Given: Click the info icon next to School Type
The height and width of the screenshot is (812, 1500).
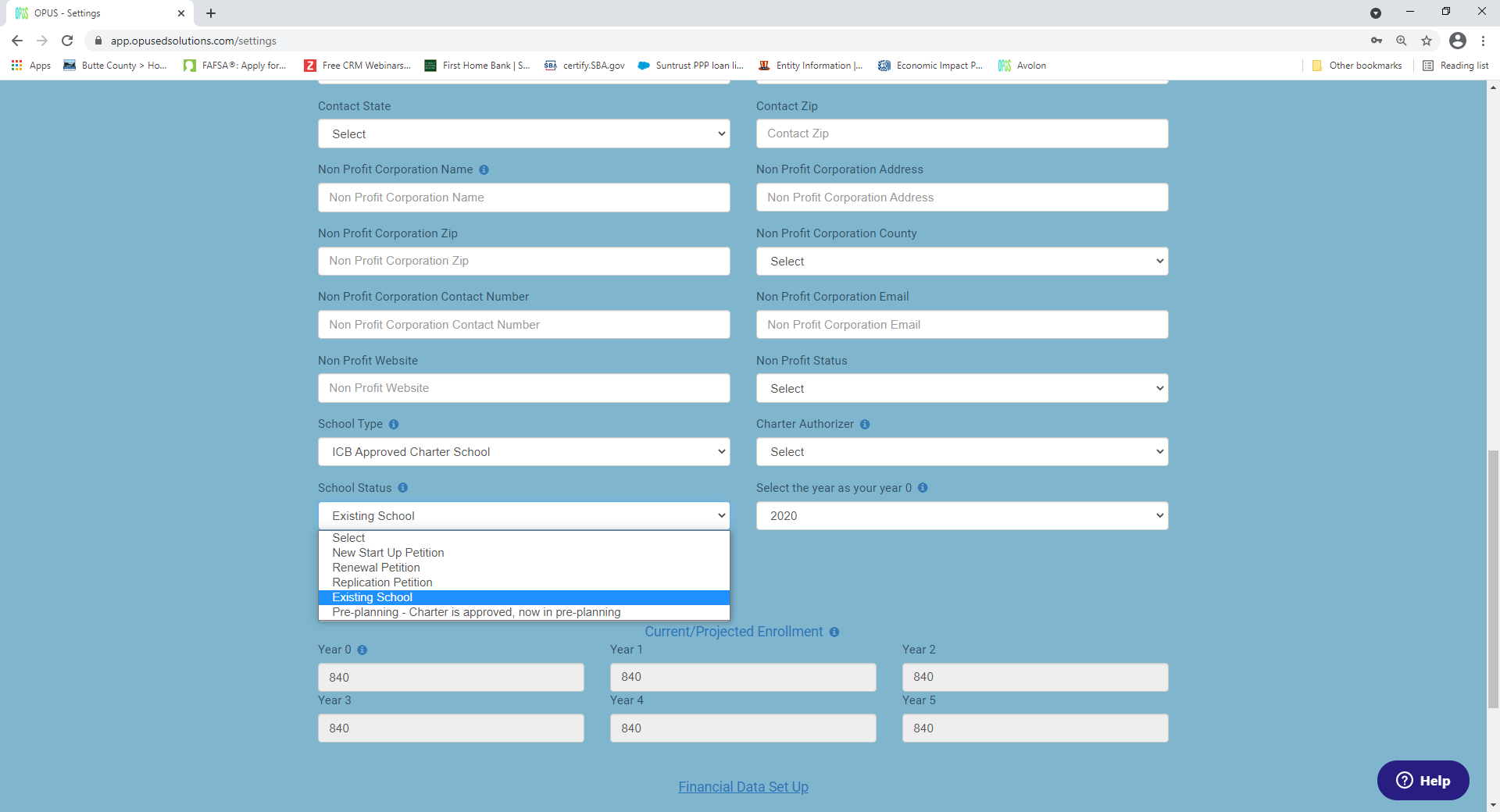Looking at the screenshot, I should [x=394, y=424].
